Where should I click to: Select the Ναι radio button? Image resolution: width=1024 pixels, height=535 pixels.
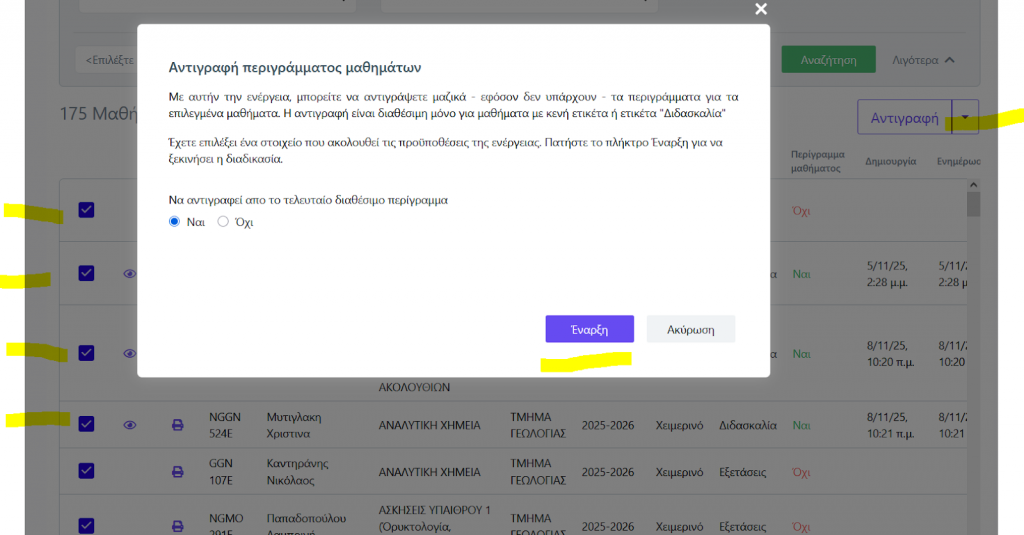(175, 222)
